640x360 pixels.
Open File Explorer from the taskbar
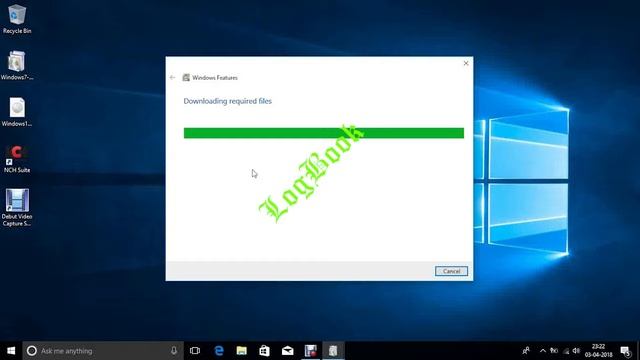(242, 351)
